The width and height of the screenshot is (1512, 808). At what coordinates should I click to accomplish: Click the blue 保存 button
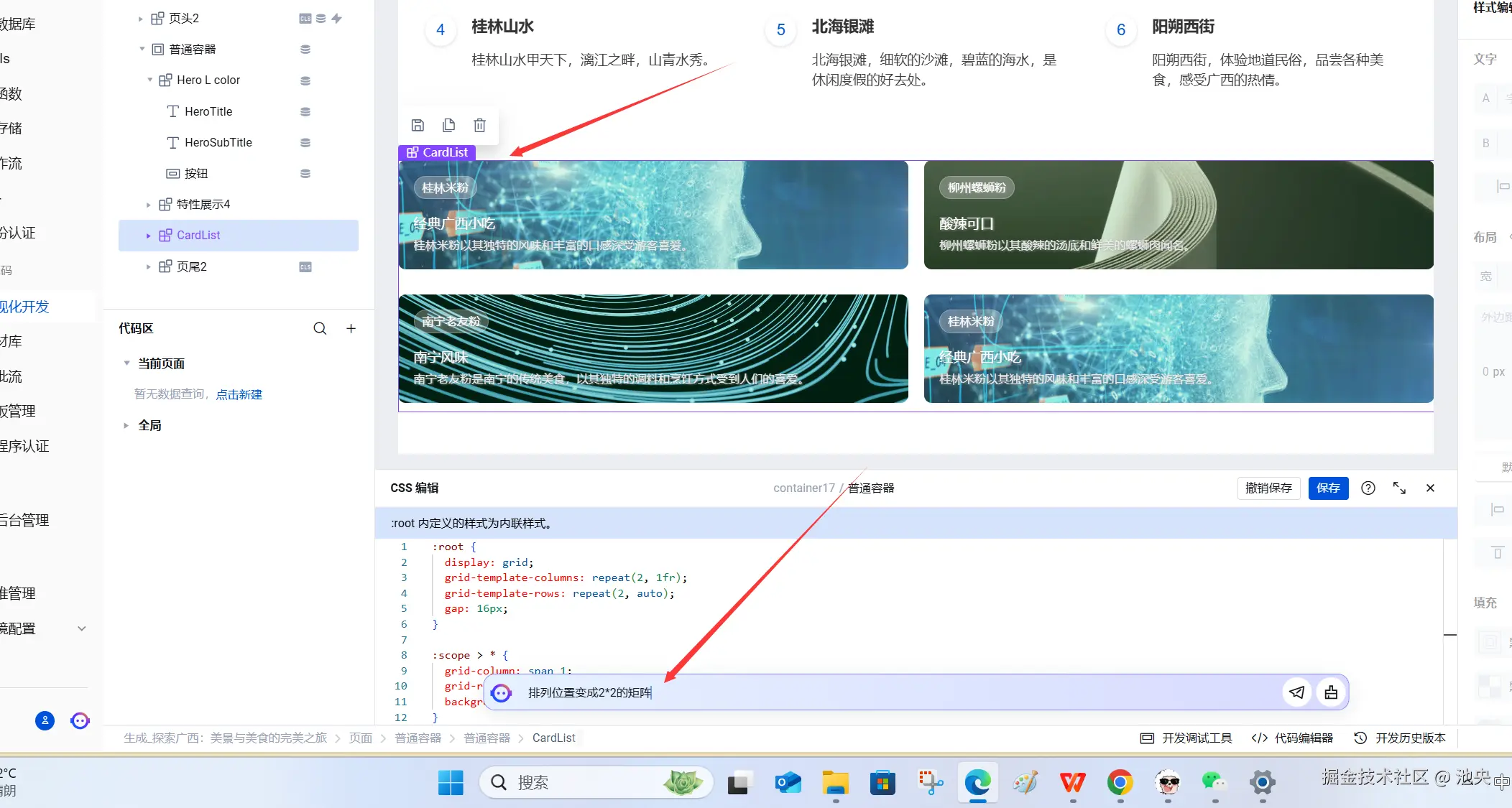[1327, 488]
